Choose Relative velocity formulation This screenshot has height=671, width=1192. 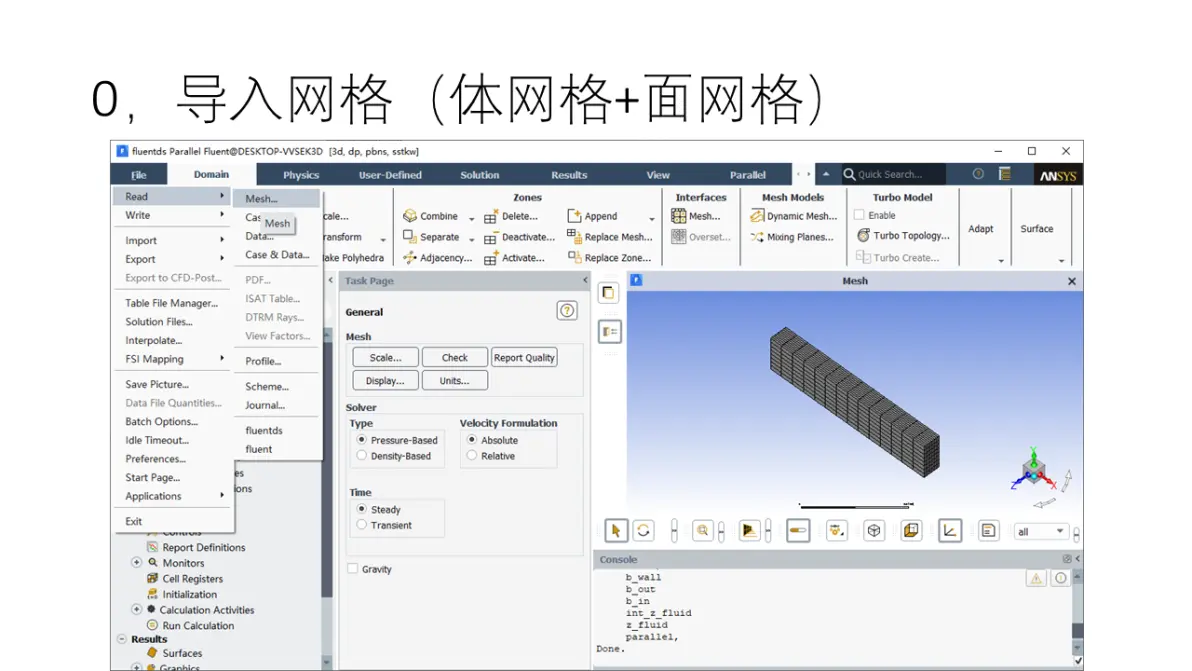click(x=472, y=456)
